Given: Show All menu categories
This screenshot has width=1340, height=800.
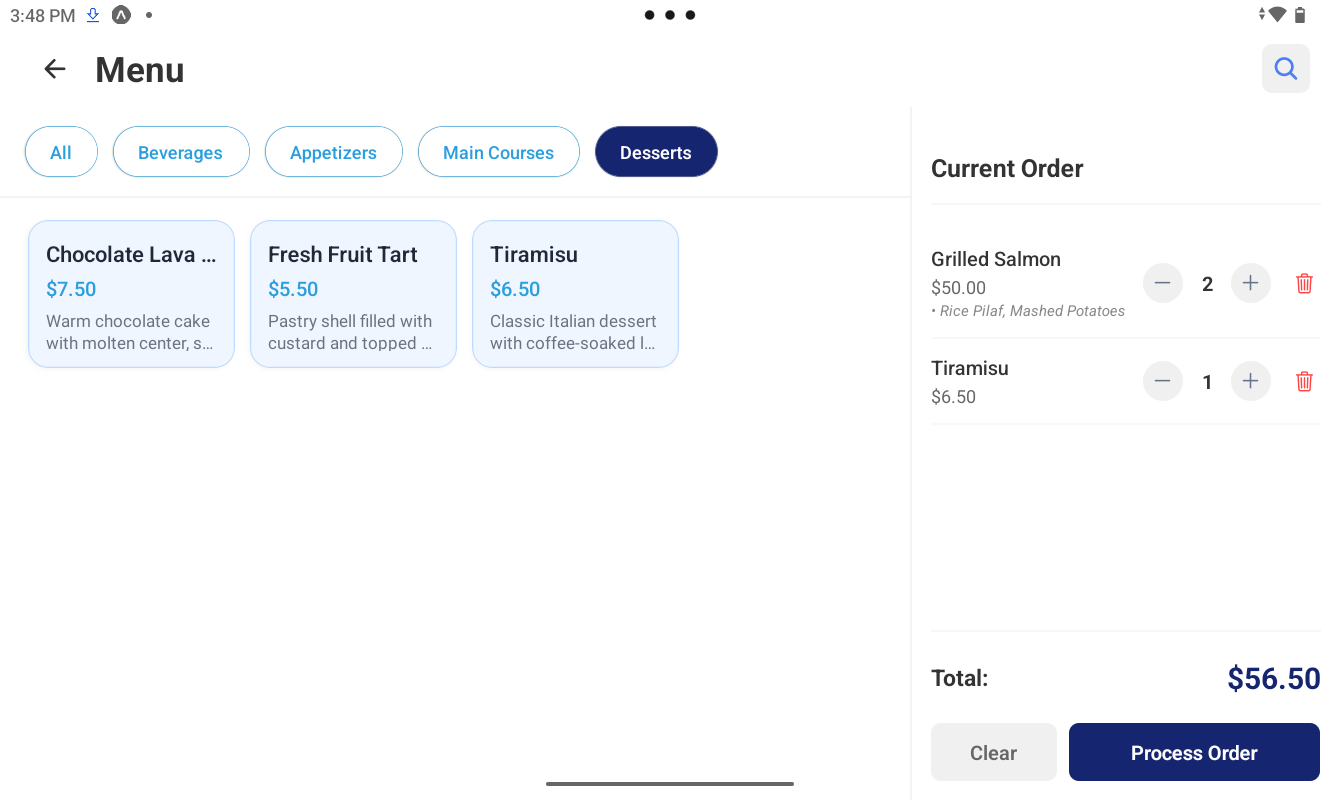Looking at the screenshot, I should [61, 152].
